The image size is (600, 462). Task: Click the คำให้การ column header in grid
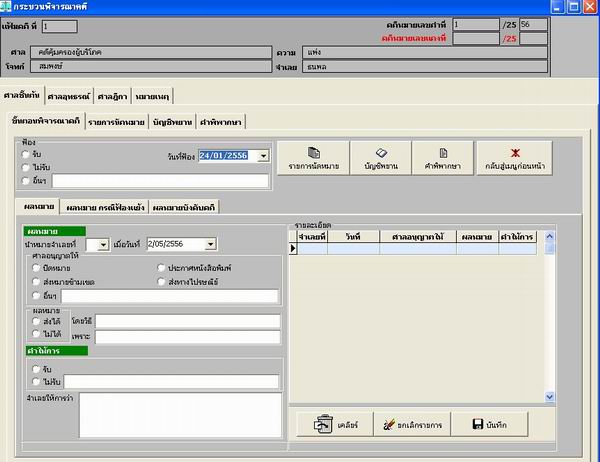coord(517,237)
